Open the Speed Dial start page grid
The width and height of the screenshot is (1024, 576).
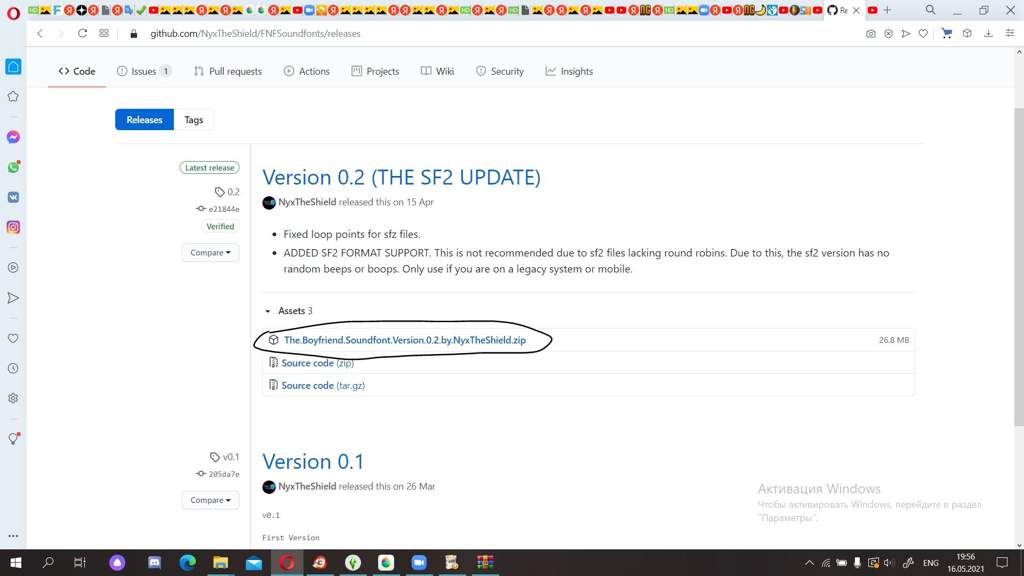click(x=104, y=33)
